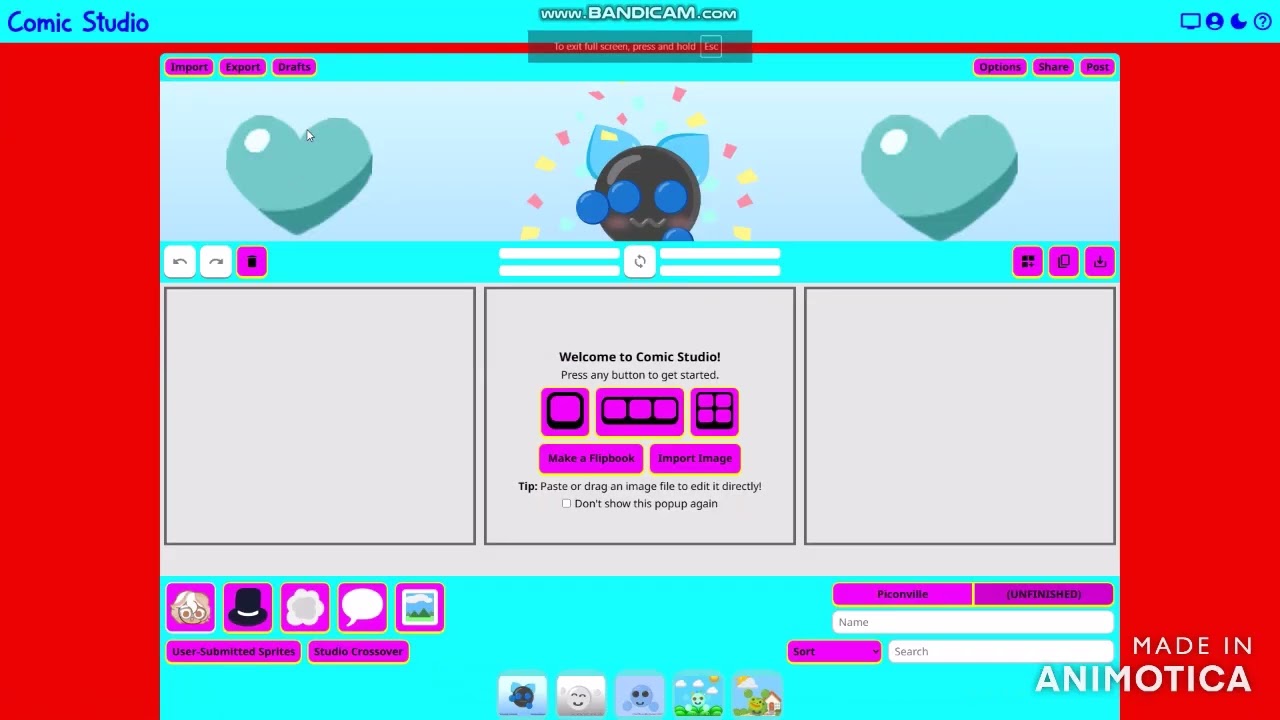The image size is (1280, 720).
Task: Click the undo arrow button
Action: pos(180,262)
